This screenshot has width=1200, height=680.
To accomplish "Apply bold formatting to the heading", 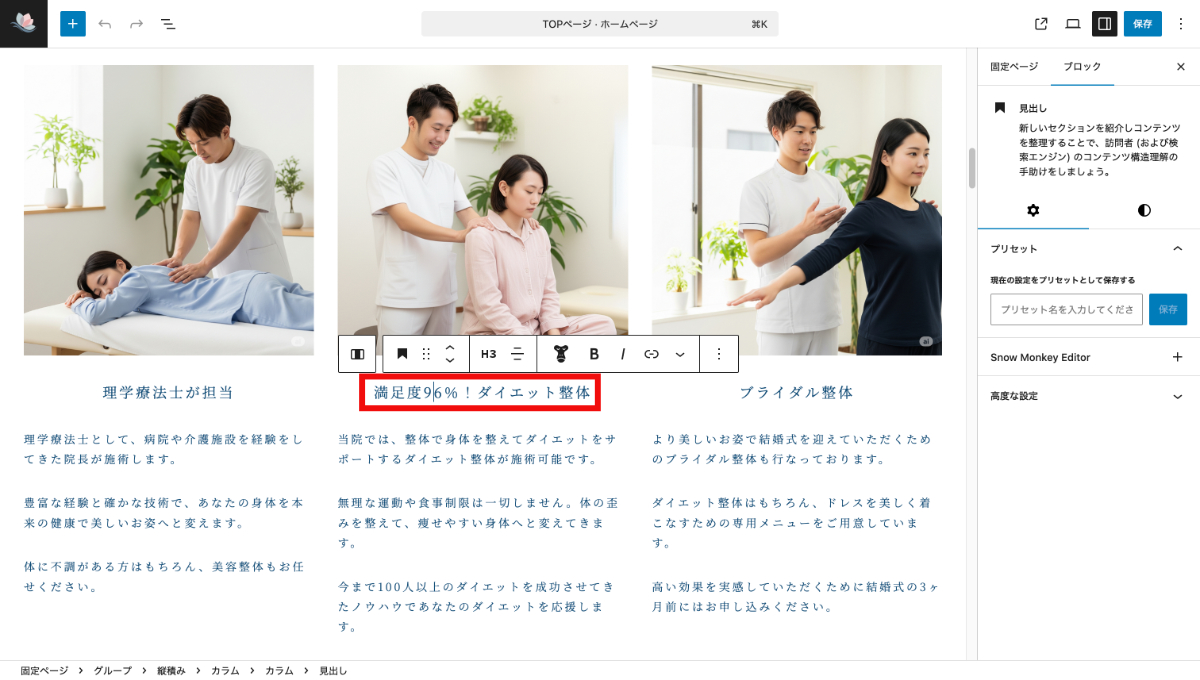I will tap(594, 353).
